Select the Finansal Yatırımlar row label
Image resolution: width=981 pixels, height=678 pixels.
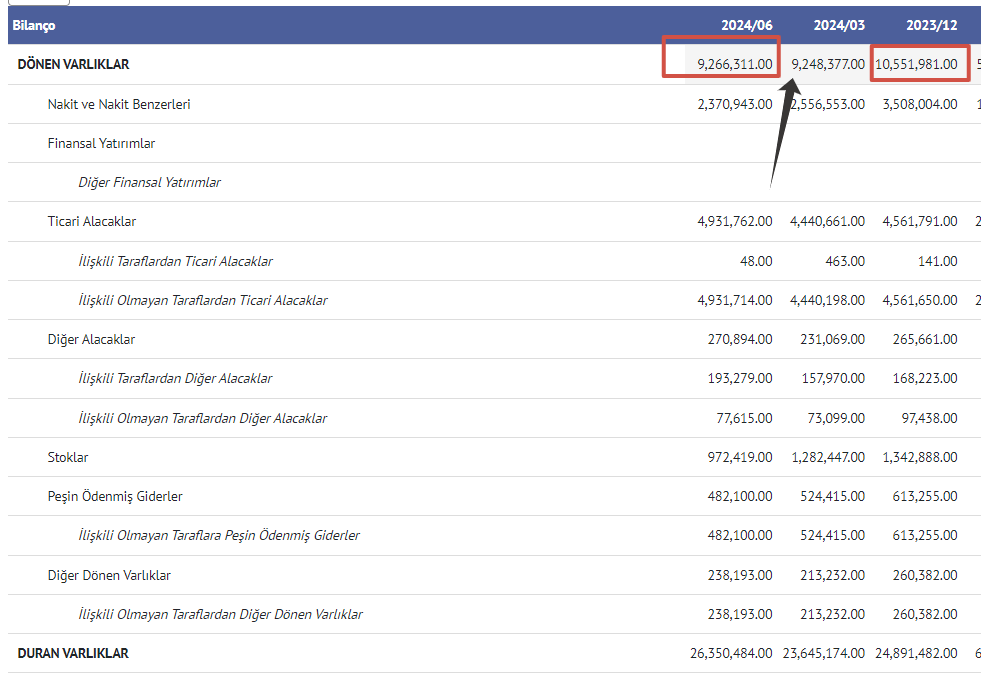pos(101,143)
